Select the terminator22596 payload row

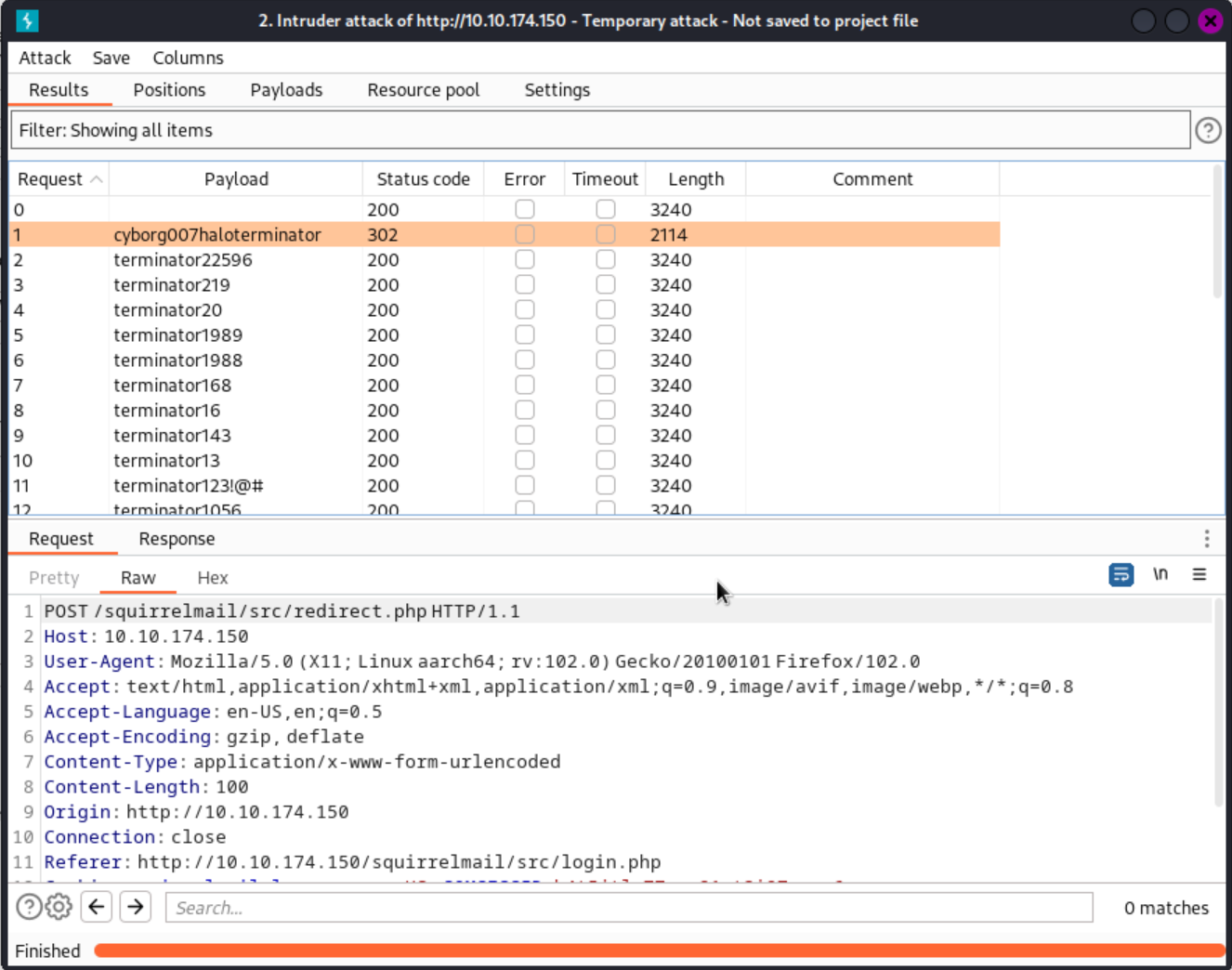coord(505,259)
